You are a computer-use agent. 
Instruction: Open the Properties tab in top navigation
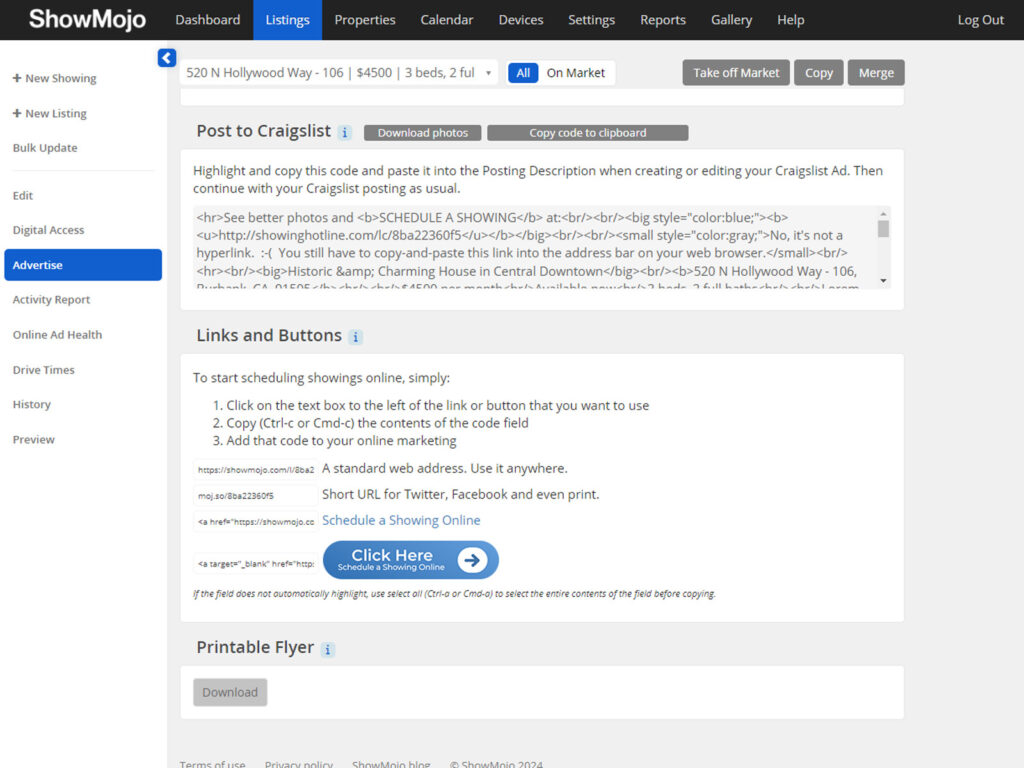pos(365,20)
